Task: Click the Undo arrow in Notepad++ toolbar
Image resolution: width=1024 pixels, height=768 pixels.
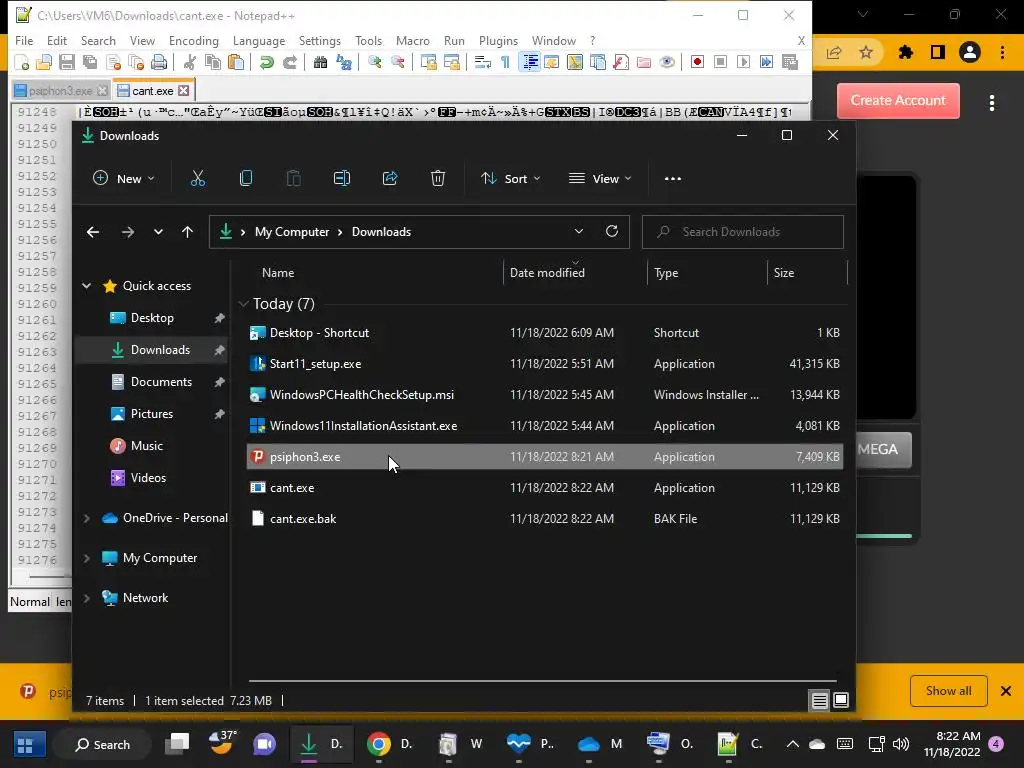Action: click(x=266, y=62)
